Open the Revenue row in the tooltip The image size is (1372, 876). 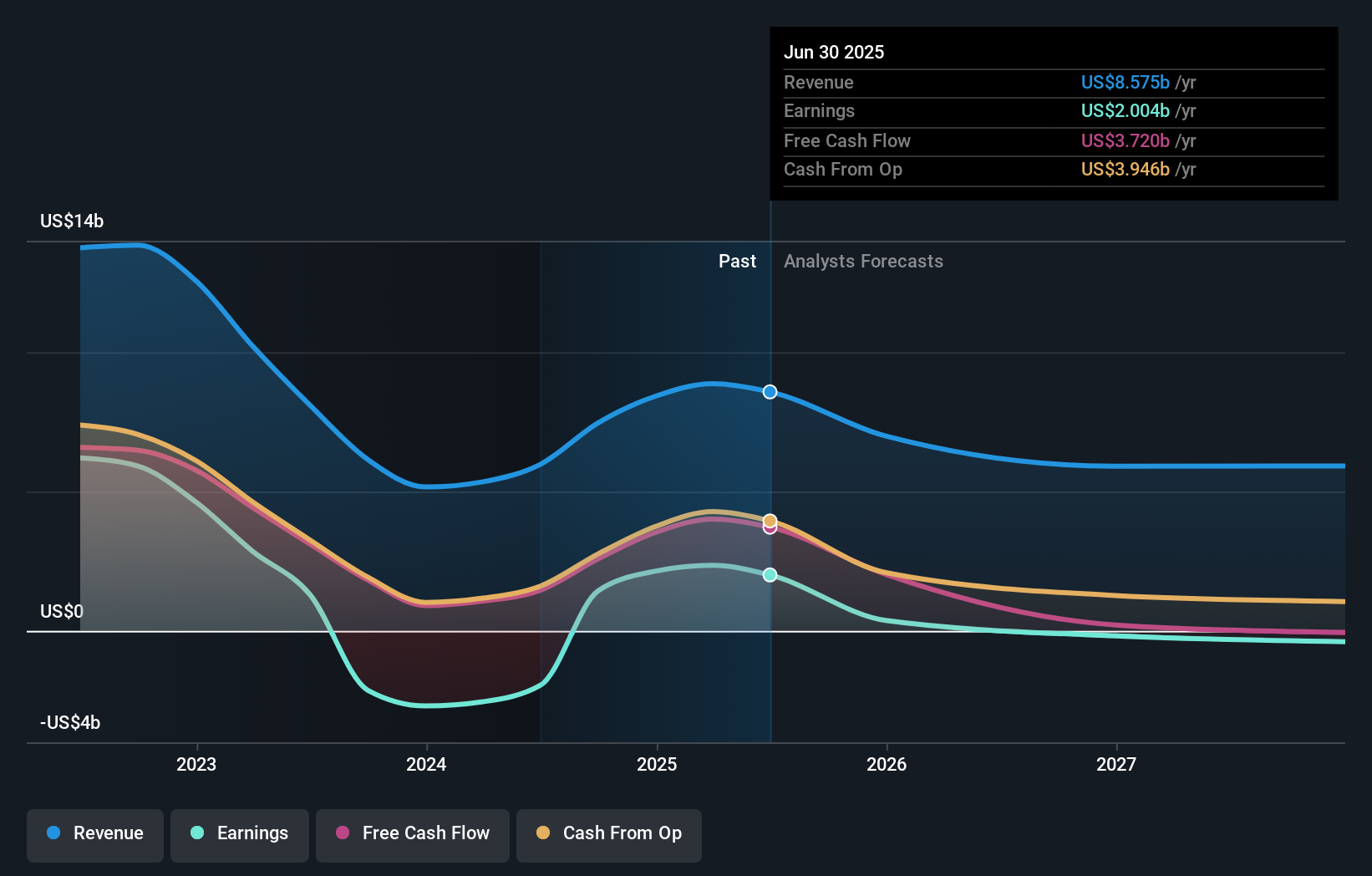(x=819, y=82)
